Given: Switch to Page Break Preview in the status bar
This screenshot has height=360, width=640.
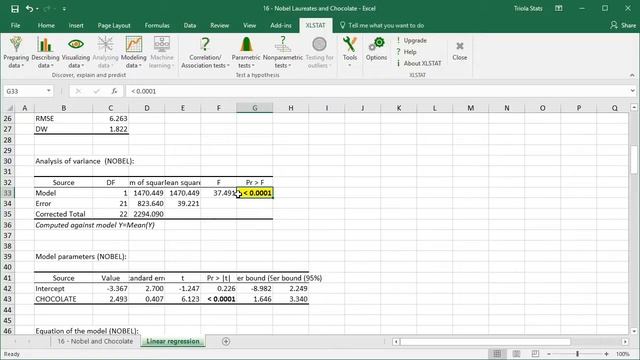Looking at the screenshot, I should pyautogui.click(x=535, y=354).
